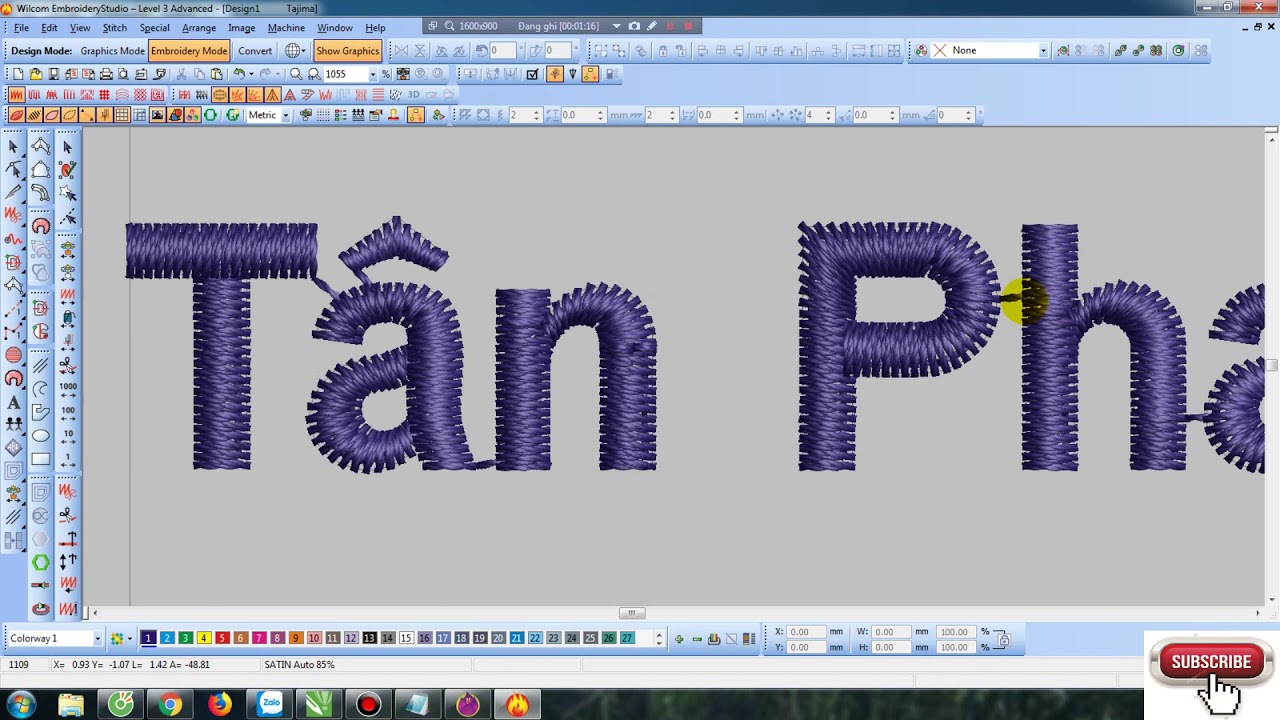Viewport: 1280px width, 720px height.
Task: Open the dropdown beside color palette icon
Action: 129,639
